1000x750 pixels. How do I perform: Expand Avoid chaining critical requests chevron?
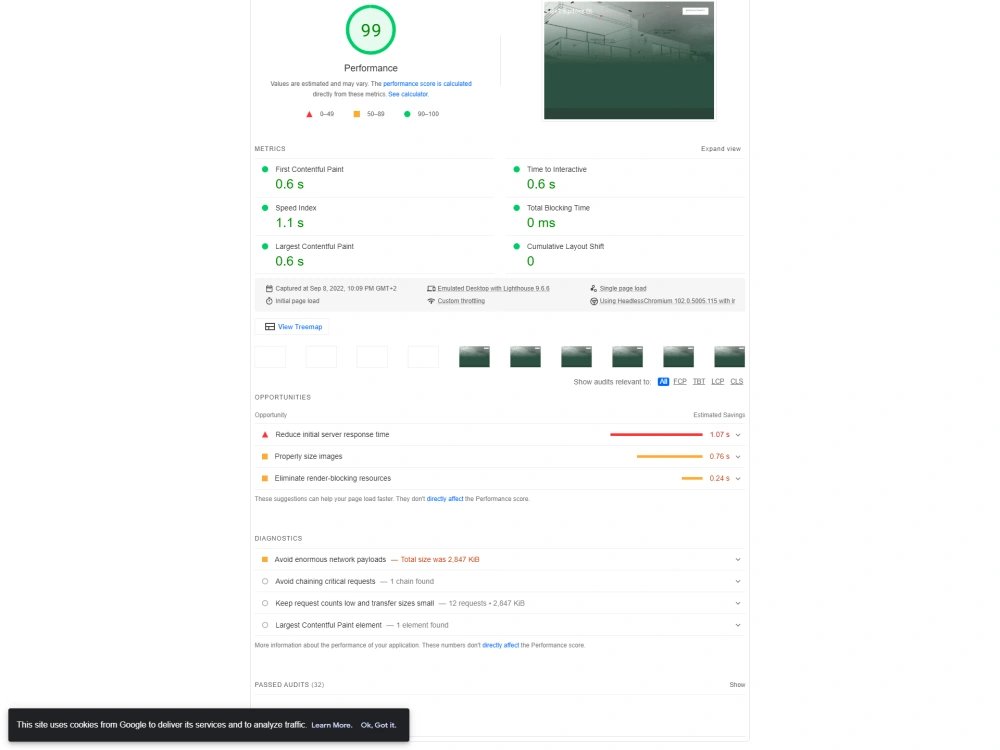[738, 582]
